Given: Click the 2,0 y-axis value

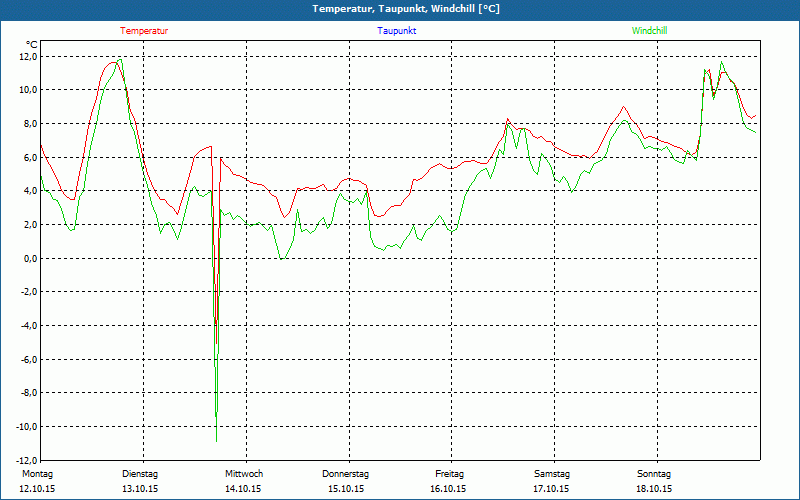Looking at the screenshot, I should [x=31, y=224].
